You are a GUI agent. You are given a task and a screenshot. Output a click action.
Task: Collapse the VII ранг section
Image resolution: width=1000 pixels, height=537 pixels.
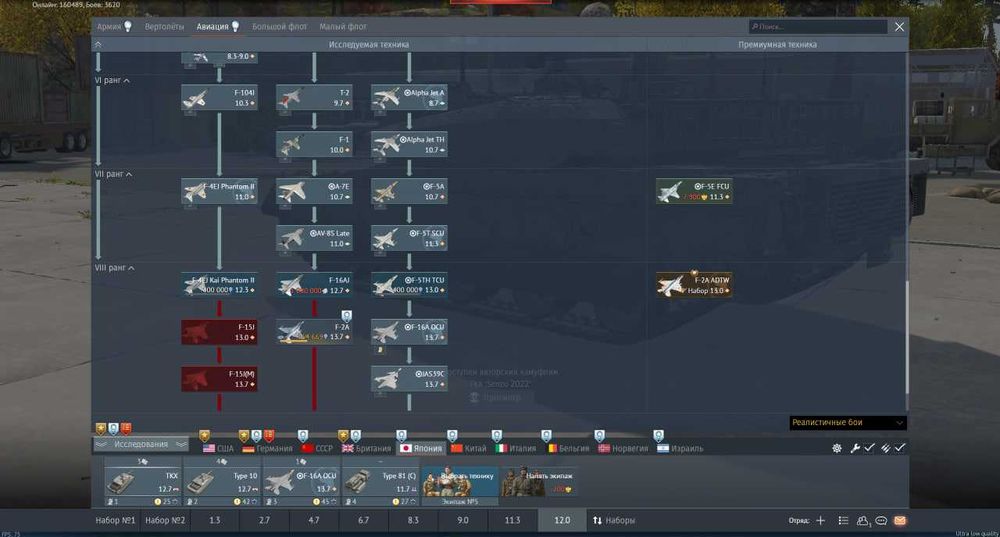pyautogui.click(x=114, y=174)
